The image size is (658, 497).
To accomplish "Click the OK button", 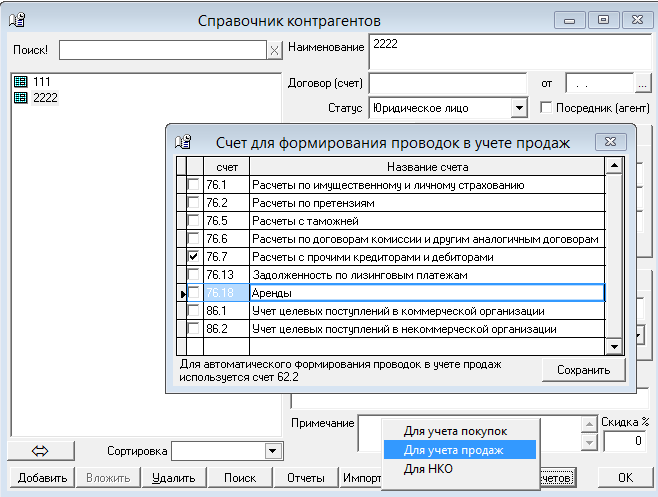I will [x=625, y=478].
